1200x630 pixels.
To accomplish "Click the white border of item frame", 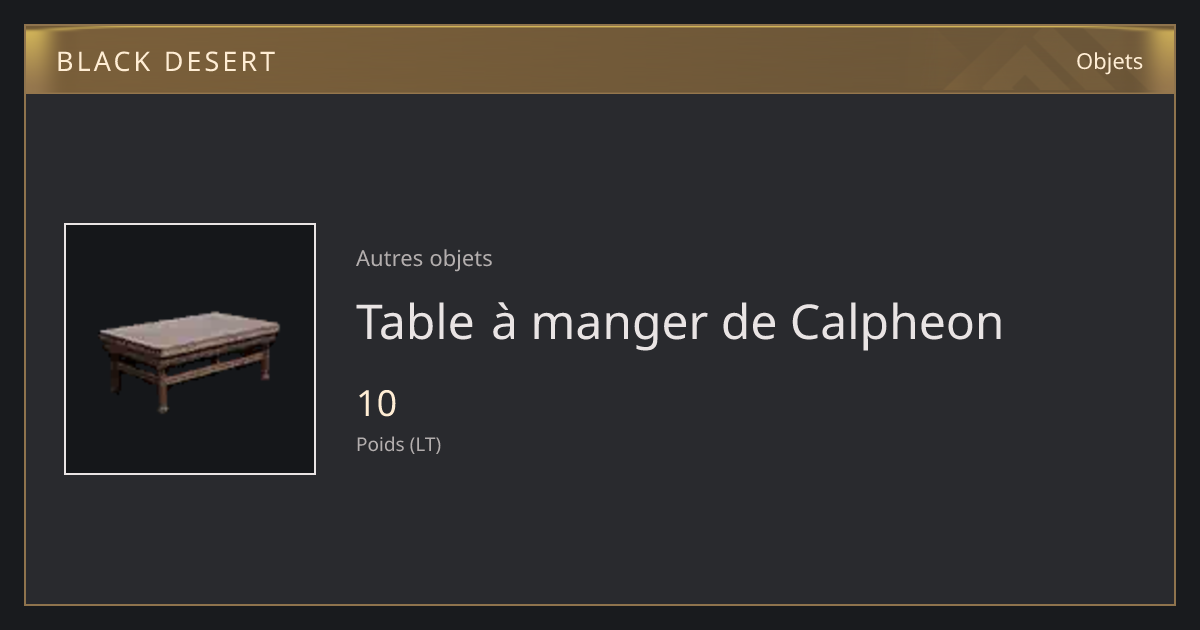I will (190, 224).
